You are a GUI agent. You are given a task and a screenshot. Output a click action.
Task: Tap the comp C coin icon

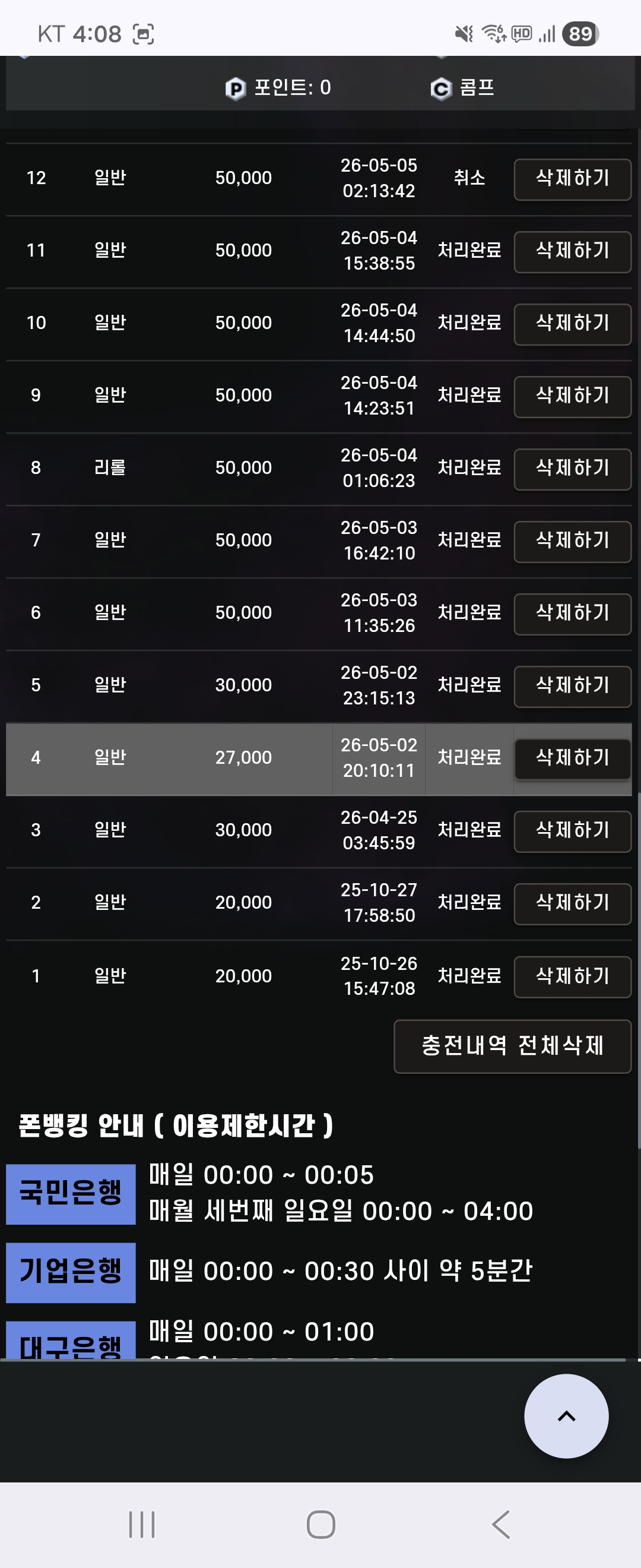[441, 89]
